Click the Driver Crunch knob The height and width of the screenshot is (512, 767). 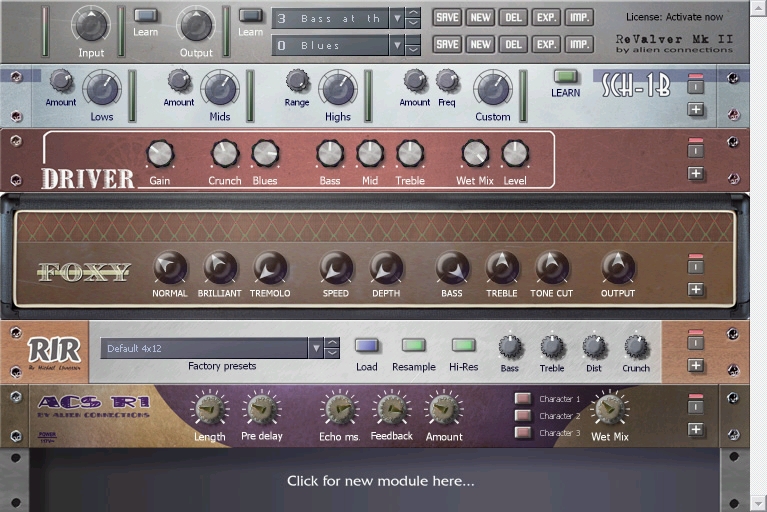pos(225,154)
